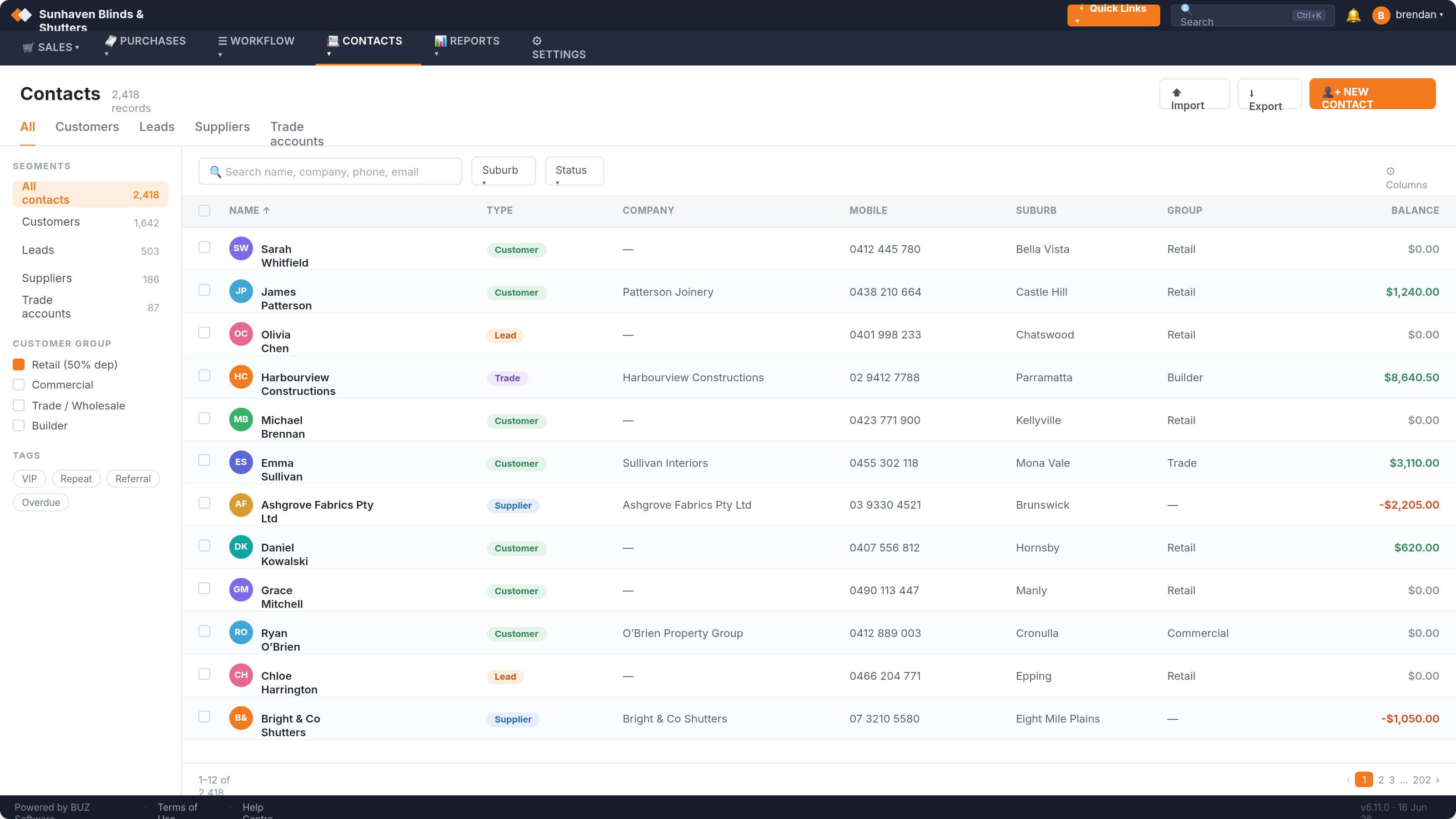This screenshot has height=819, width=1456.
Task: Expand the Purchases menu
Action: (145, 47)
